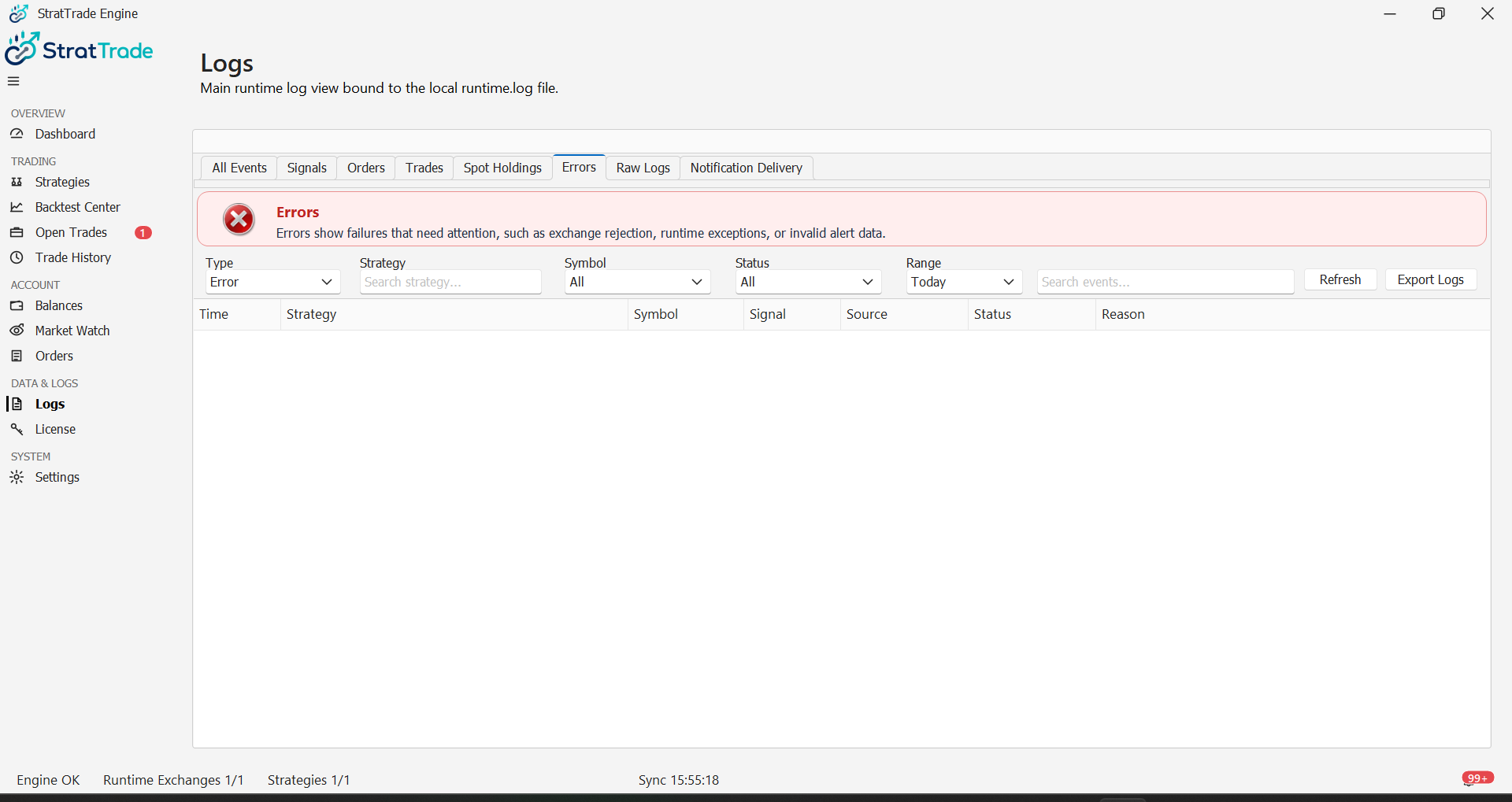Click the Orders list icon in sidebar
The height and width of the screenshot is (802, 1512).
pyautogui.click(x=17, y=356)
